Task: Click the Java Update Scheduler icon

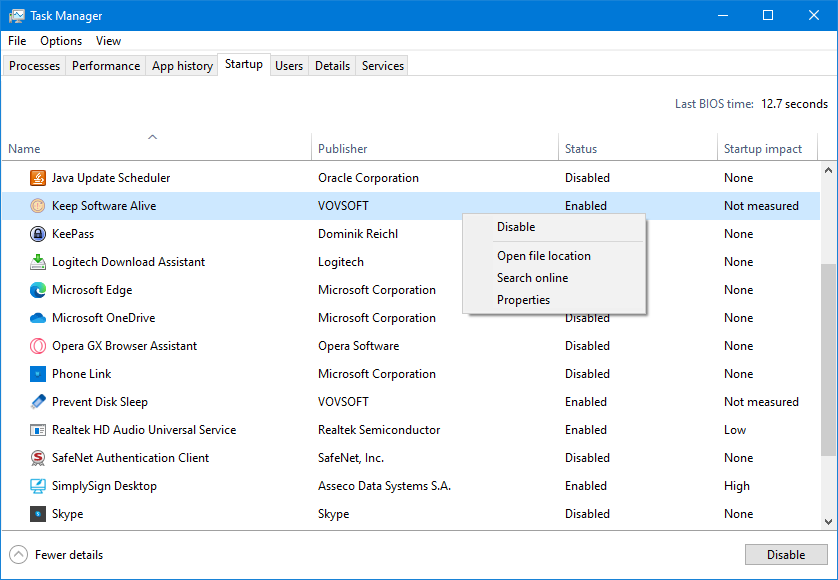Action: click(37, 177)
